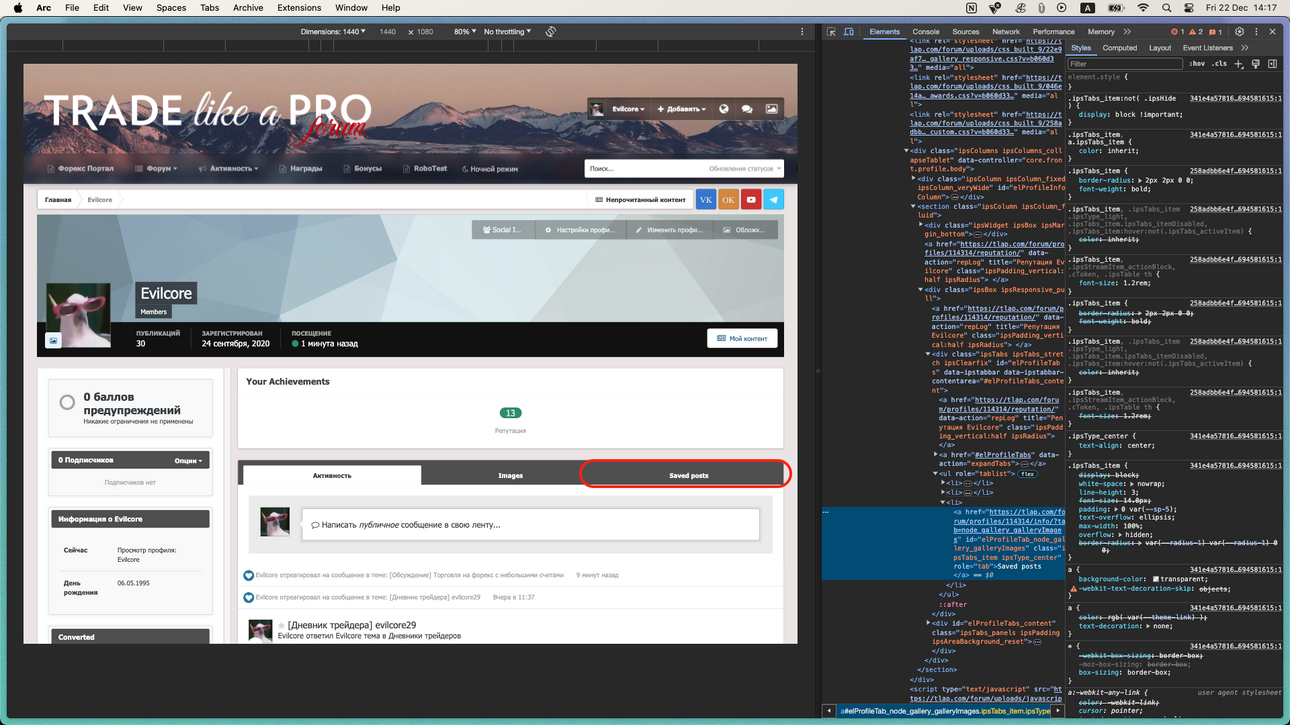
Task: Click the Wi-Fi icon in macOS menu bar
Action: click(1142, 8)
